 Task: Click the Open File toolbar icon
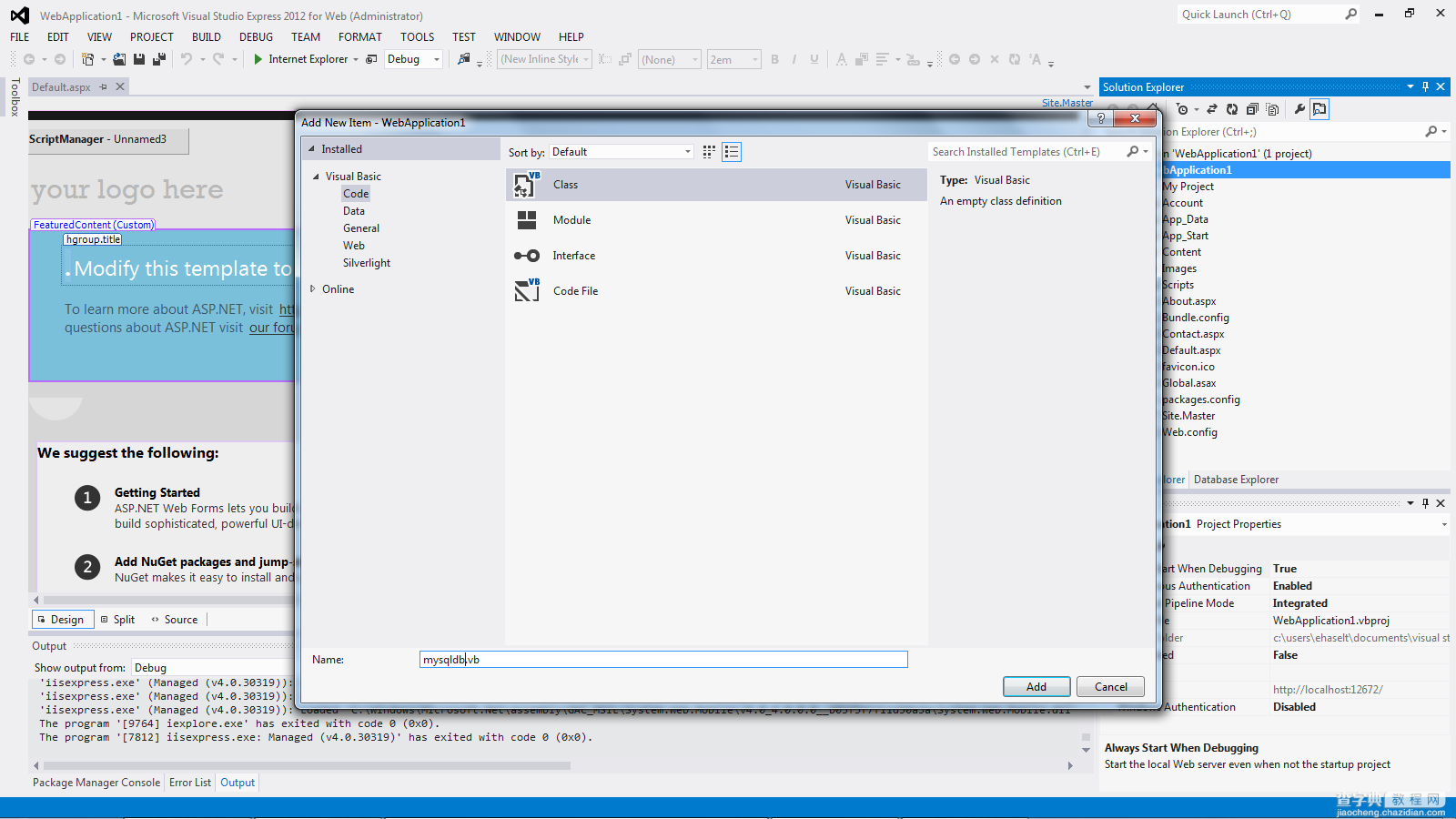[119, 59]
